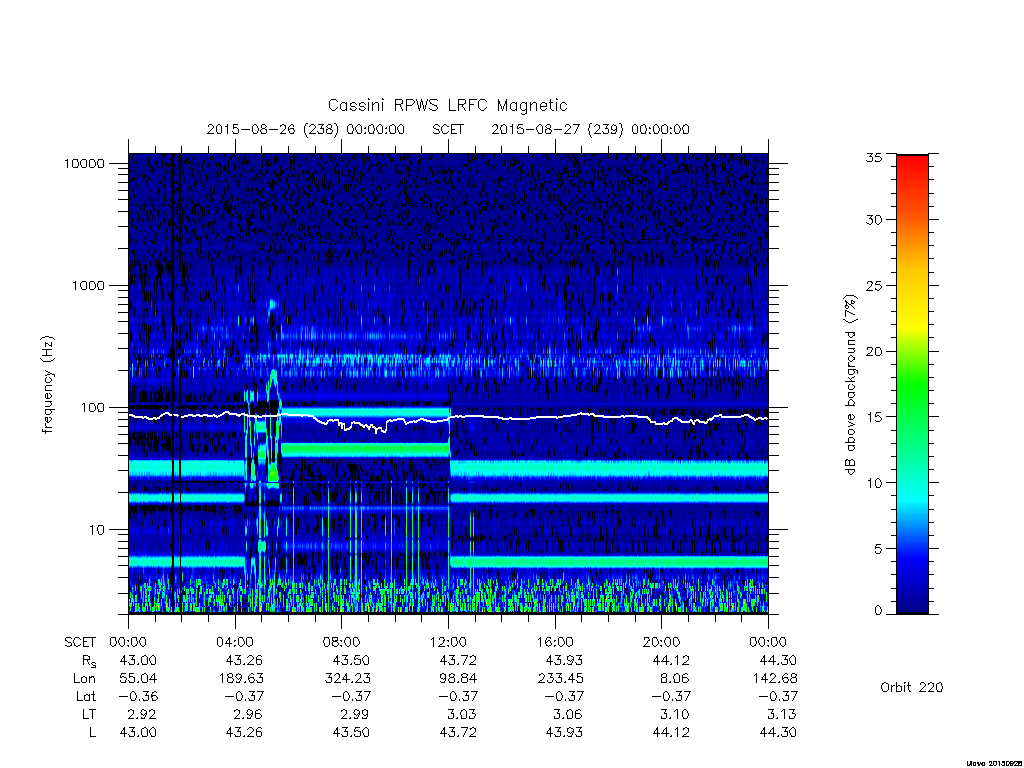The width and height of the screenshot is (1024, 768).
Task: Click the 12:00 SCET time axis label
Action: (x=448, y=642)
